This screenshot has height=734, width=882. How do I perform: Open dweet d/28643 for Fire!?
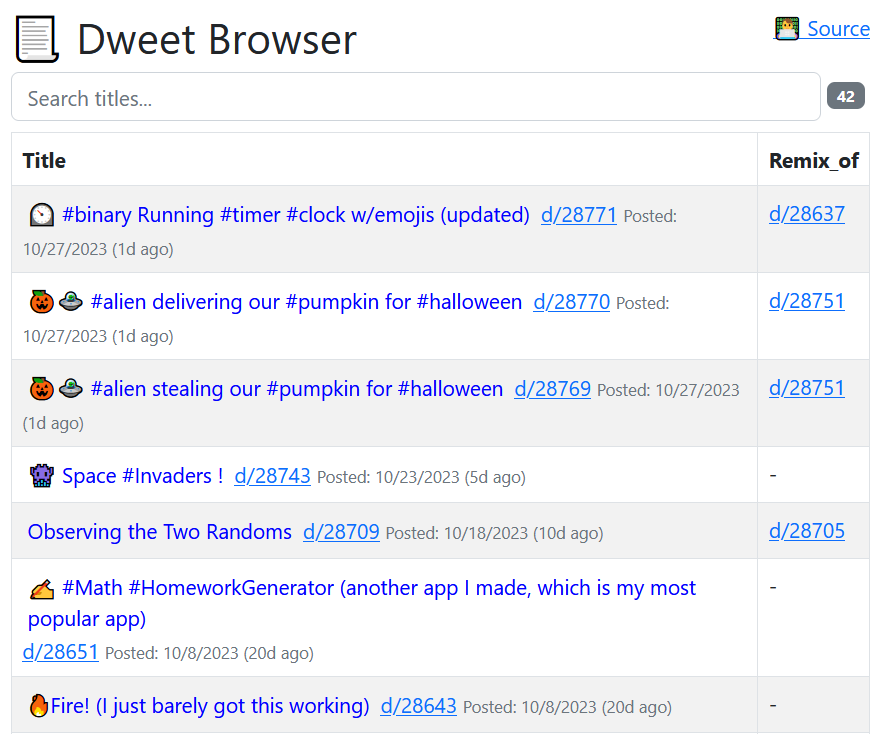418,705
